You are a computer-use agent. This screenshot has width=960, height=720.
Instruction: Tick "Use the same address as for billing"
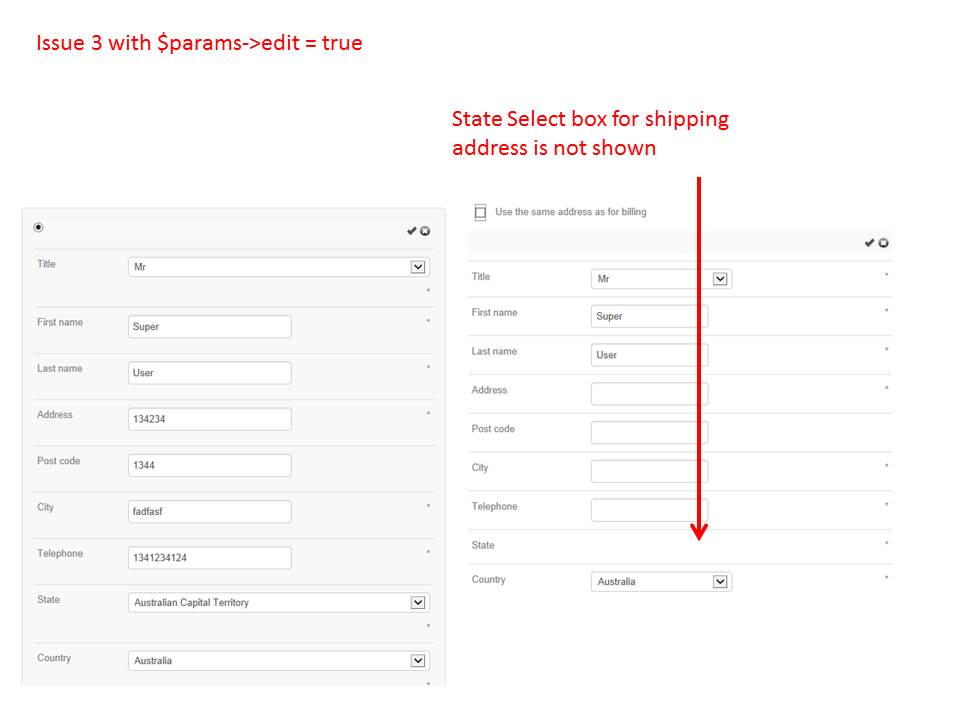tap(480, 213)
